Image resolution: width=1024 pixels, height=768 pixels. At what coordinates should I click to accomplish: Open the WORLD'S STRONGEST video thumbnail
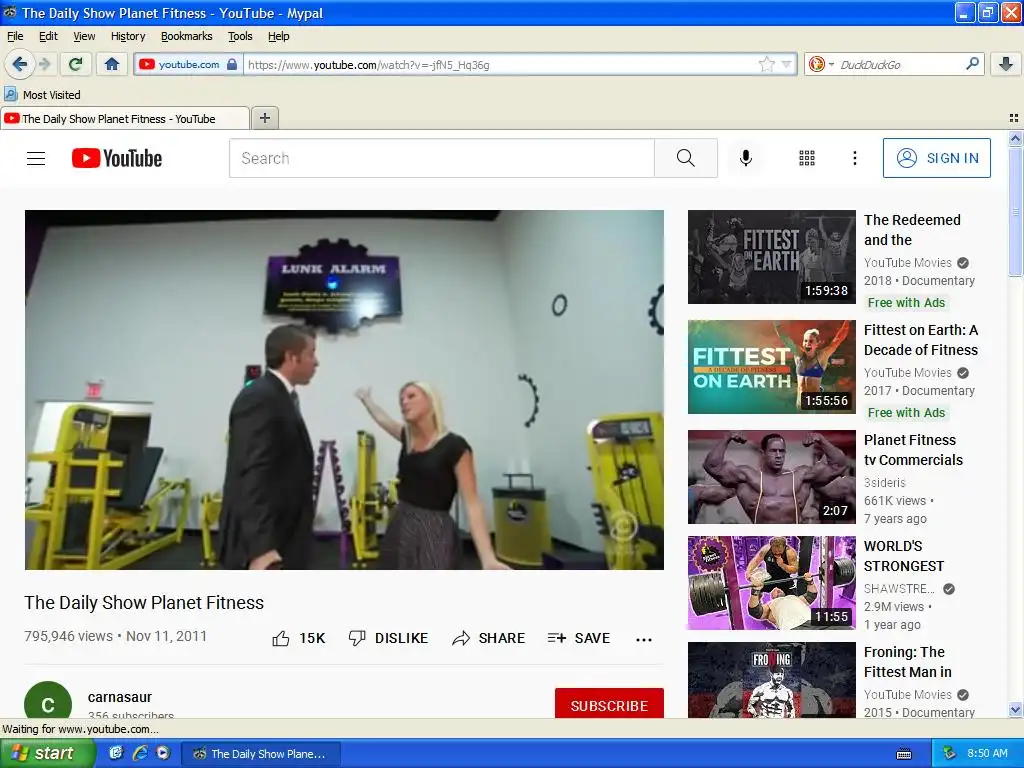click(x=771, y=583)
